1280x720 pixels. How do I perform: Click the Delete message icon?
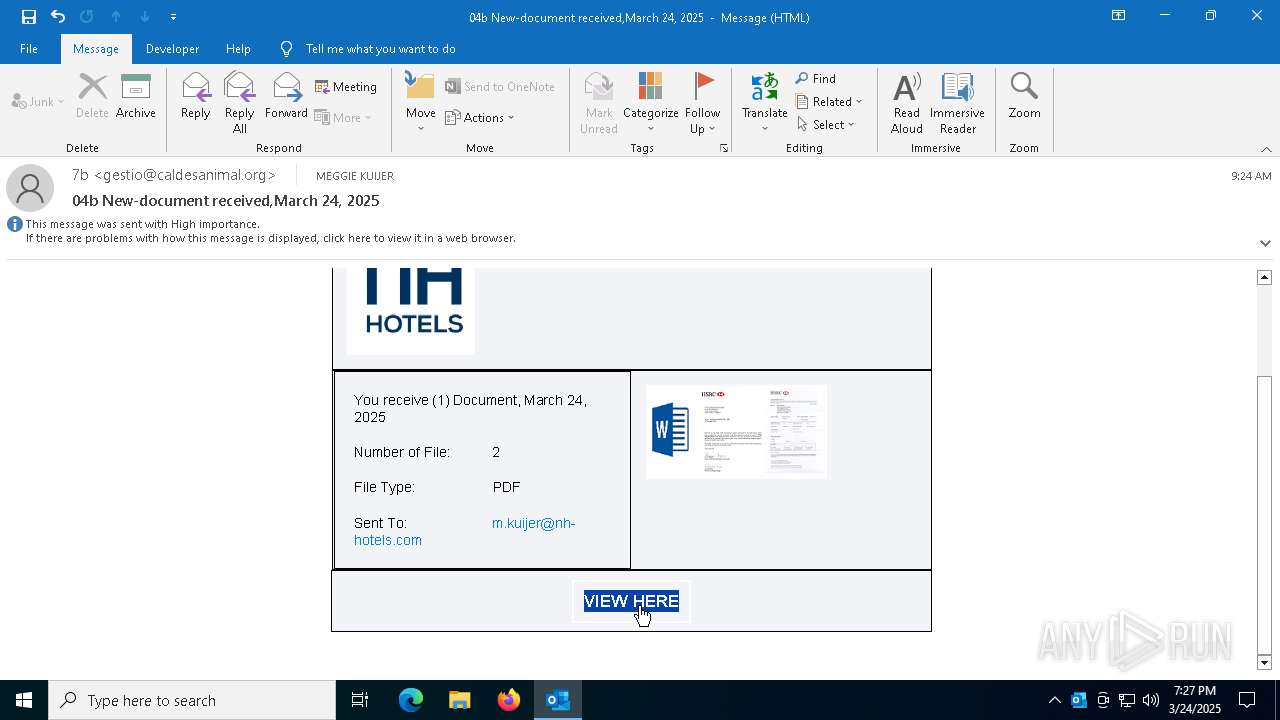click(92, 98)
